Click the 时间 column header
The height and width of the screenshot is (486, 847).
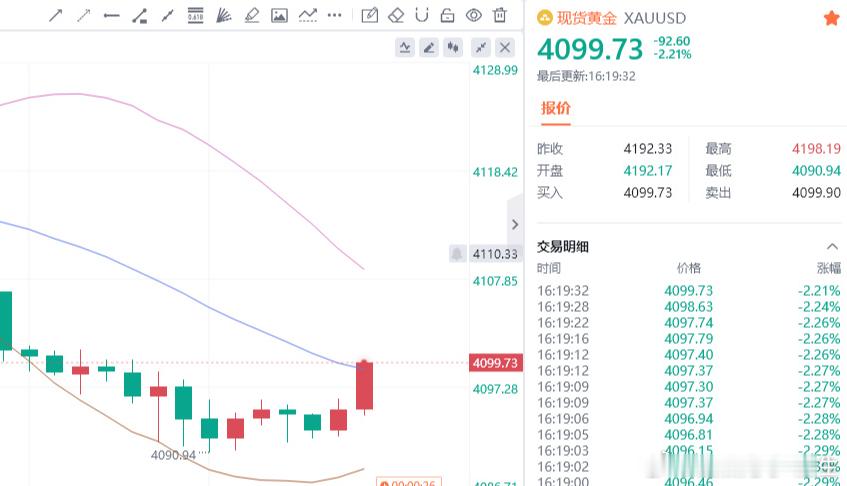pyautogui.click(x=548, y=268)
